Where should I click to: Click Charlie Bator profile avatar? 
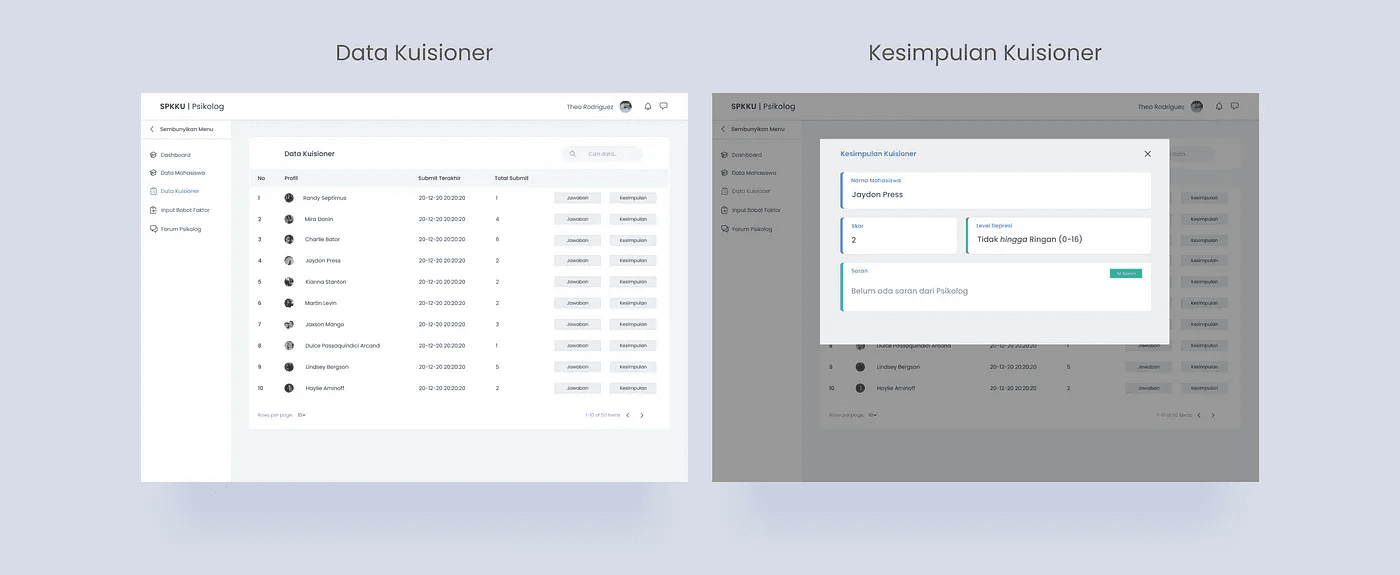[x=289, y=240]
